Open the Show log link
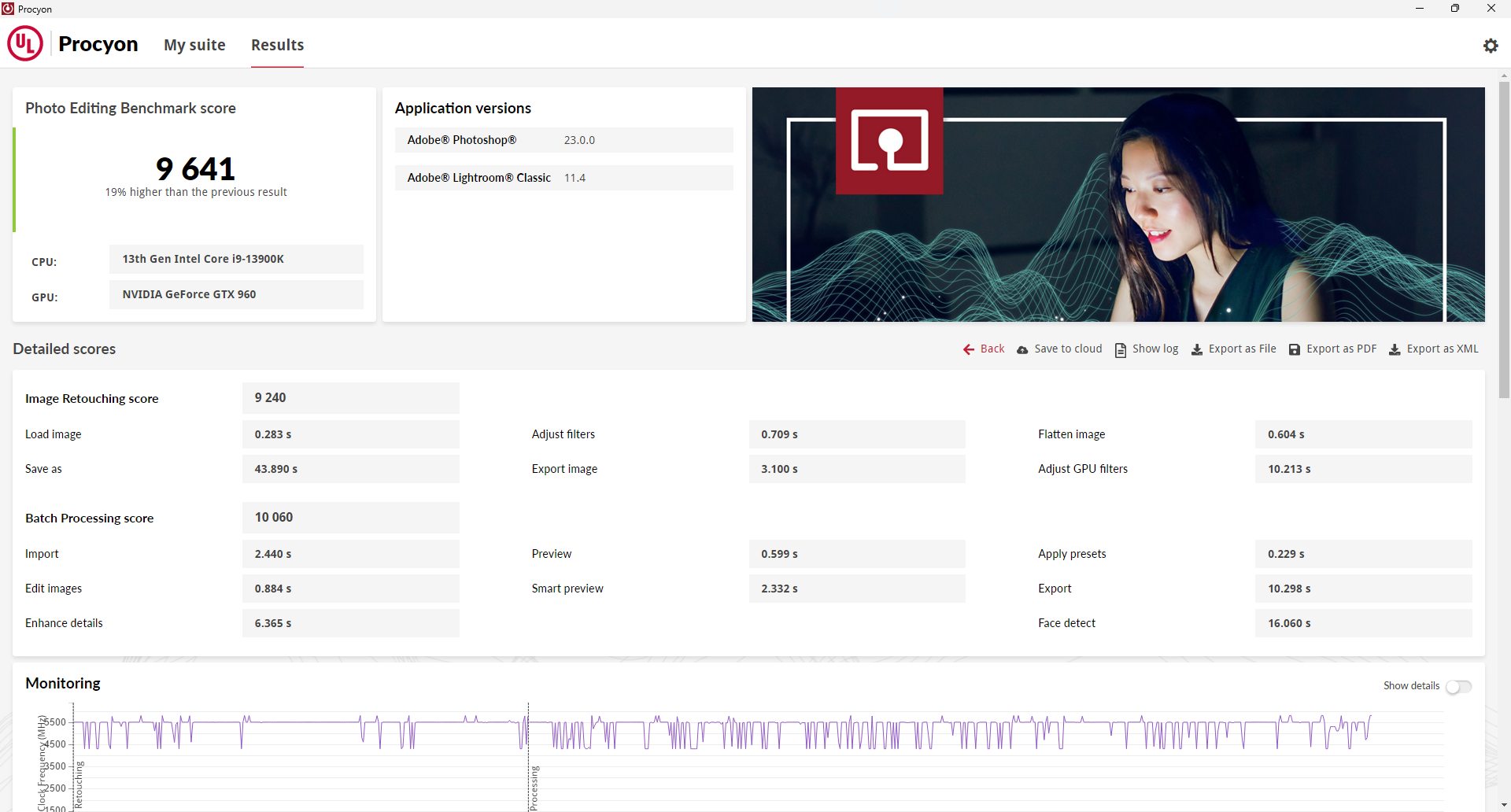The height and width of the screenshot is (812, 1511). [x=1155, y=349]
